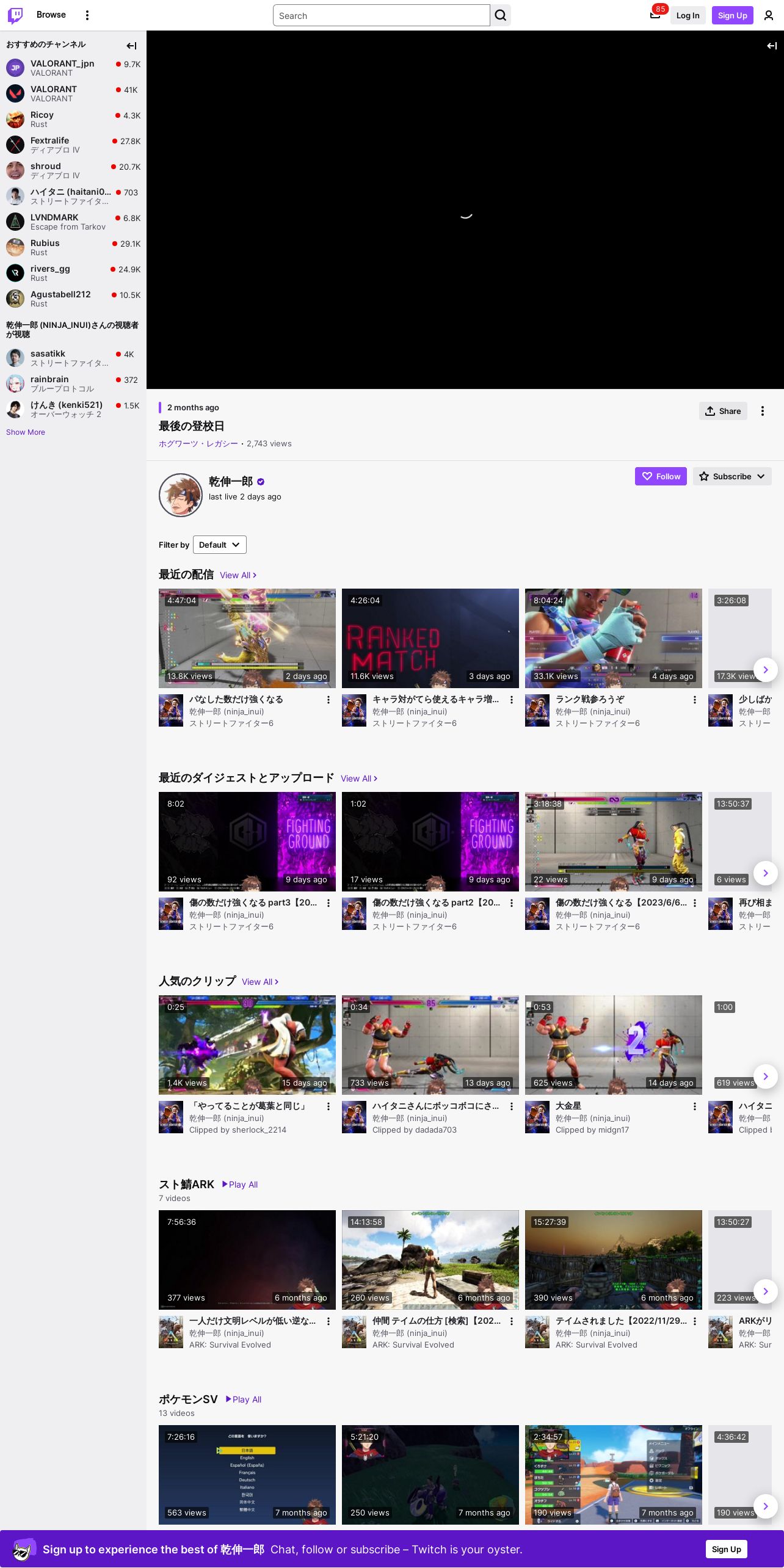784x1568 pixels.
Task: Open video options menu next to Share
Action: pyautogui.click(x=763, y=411)
